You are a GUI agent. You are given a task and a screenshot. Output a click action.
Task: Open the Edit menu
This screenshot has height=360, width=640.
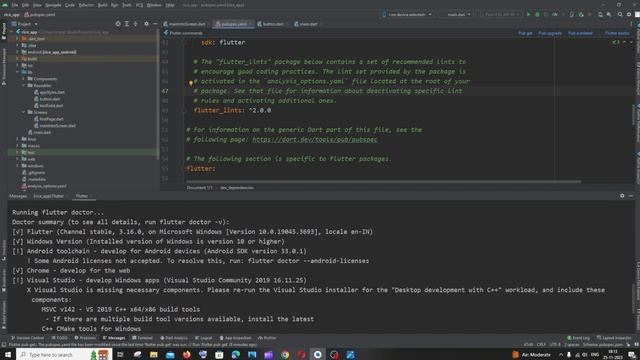[25, 5]
